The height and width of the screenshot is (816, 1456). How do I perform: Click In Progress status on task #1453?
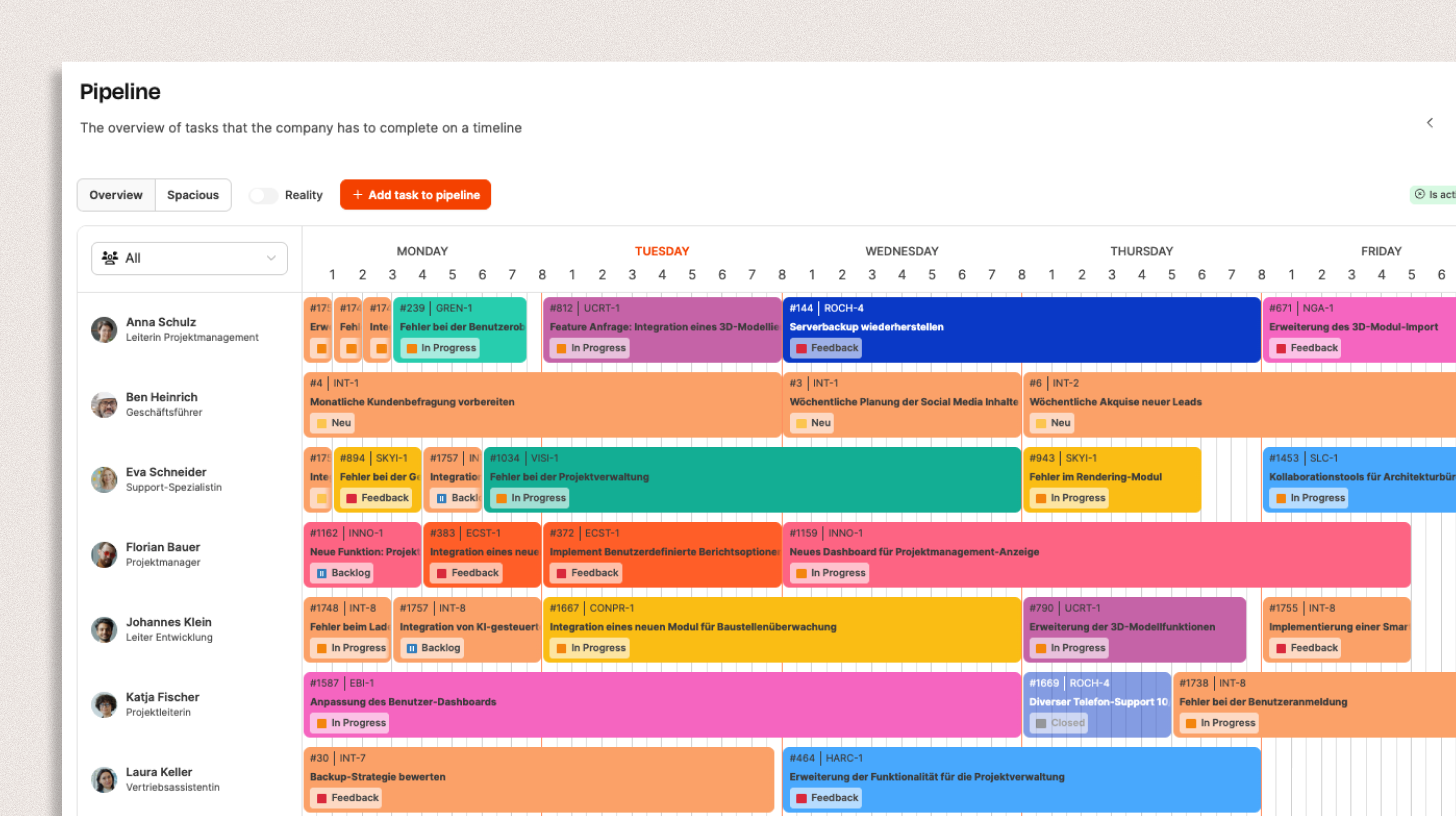pos(1310,498)
